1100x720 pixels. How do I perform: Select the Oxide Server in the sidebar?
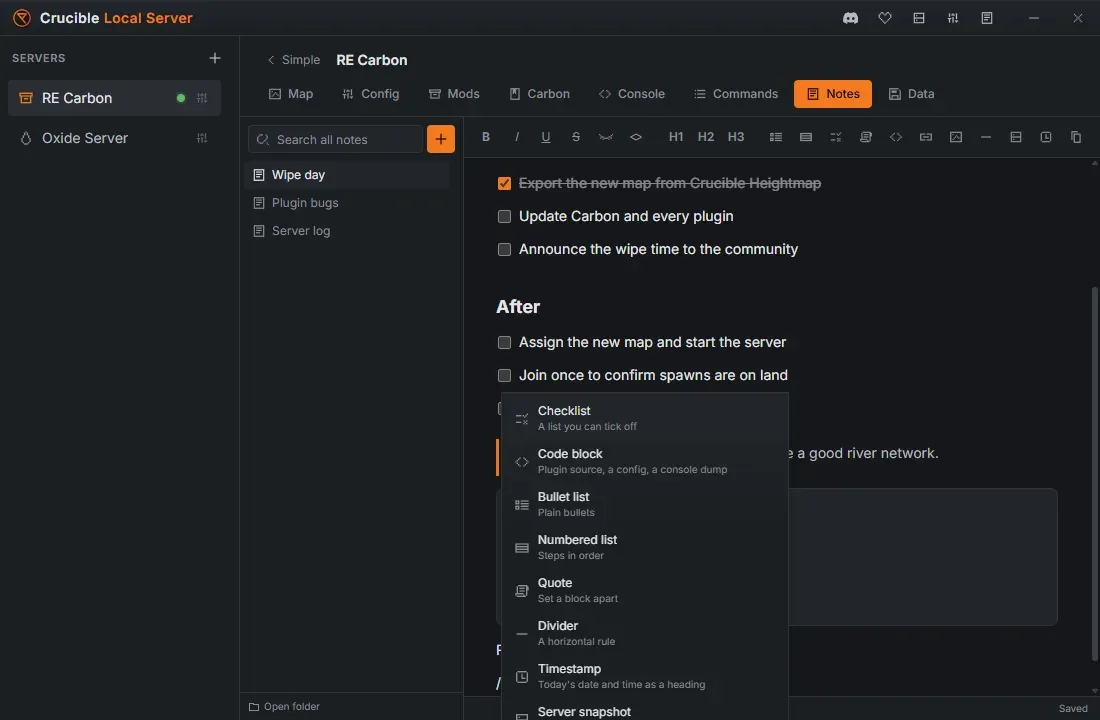click(114, 138)
